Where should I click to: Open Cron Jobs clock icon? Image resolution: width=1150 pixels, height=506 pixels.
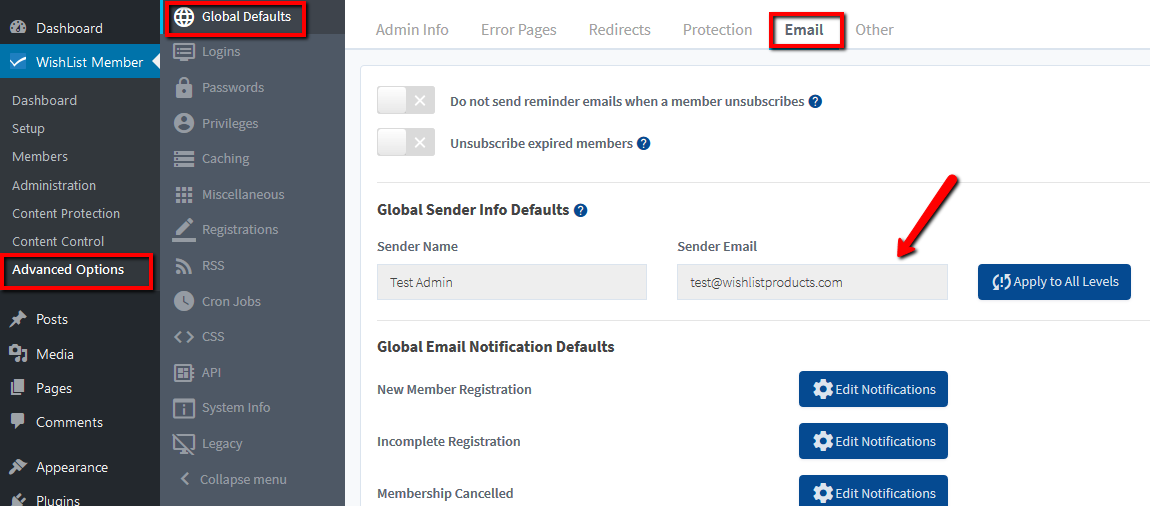click(184, 301)
